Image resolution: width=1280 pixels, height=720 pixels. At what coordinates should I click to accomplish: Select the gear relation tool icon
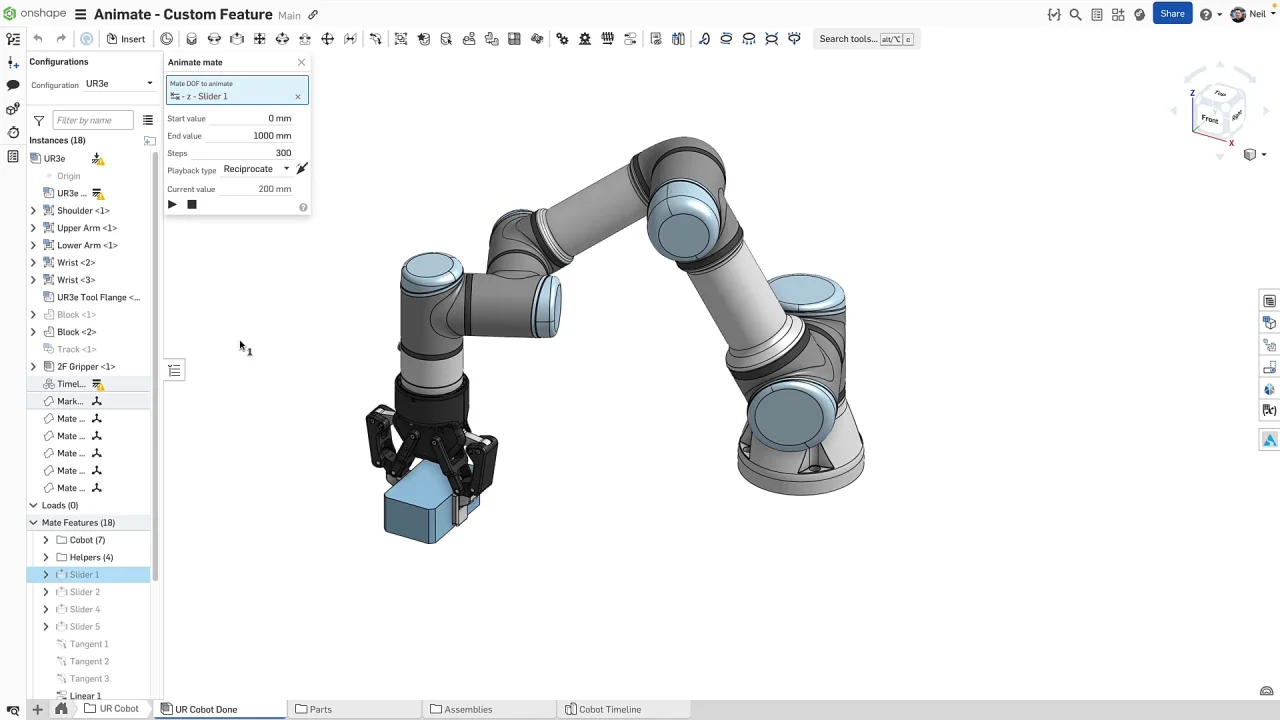pos(562,39)
